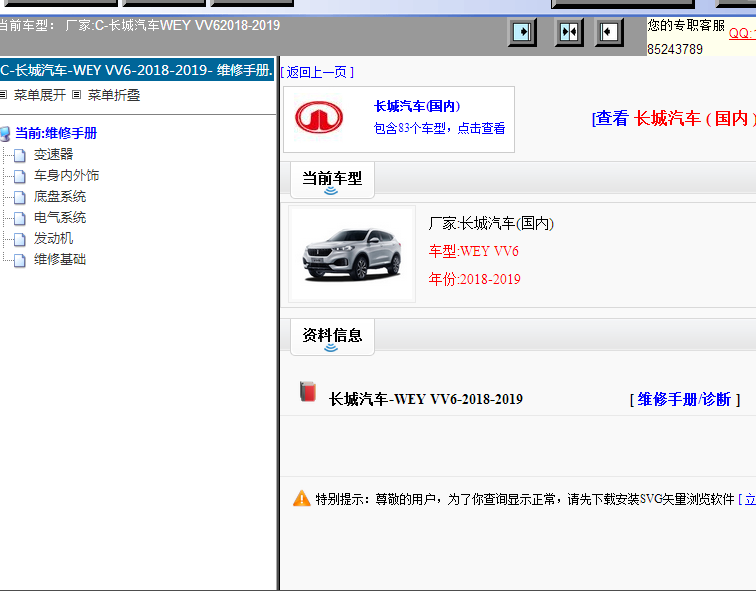The width and height of the screenshot is (756, 591).
Task: Click the page icon beside 发动机
Action: point(20,239)
